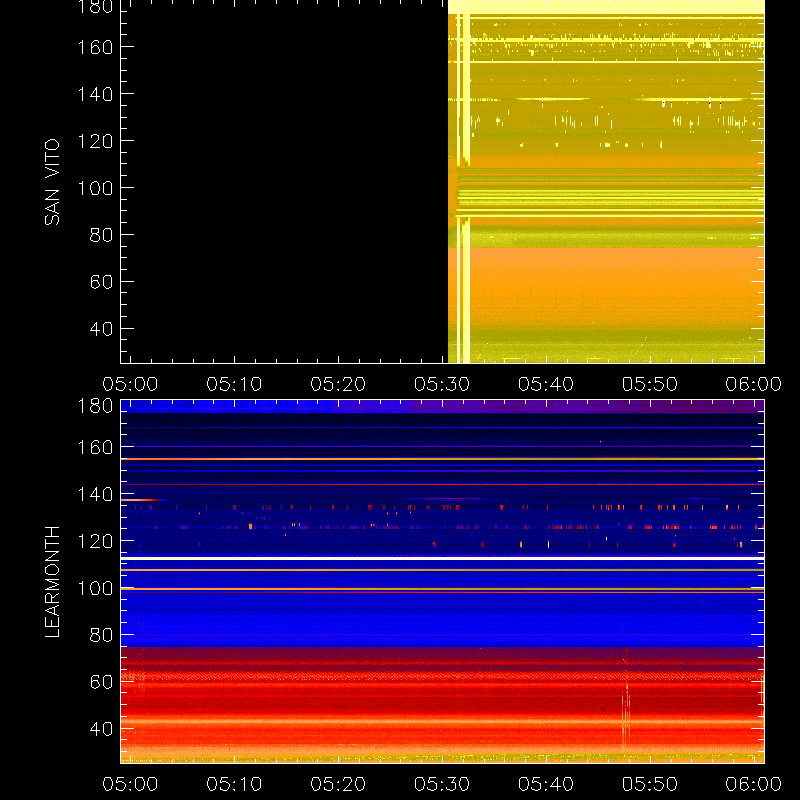Choose the 05:10 time label under Learmonth plot
The image size is (800, 800).
click(234, 784)
